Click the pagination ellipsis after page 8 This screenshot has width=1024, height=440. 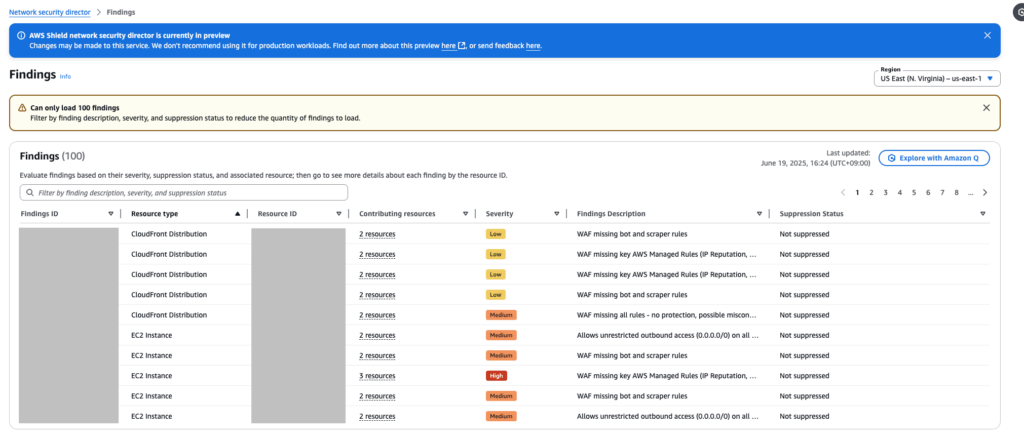[970, 192]
